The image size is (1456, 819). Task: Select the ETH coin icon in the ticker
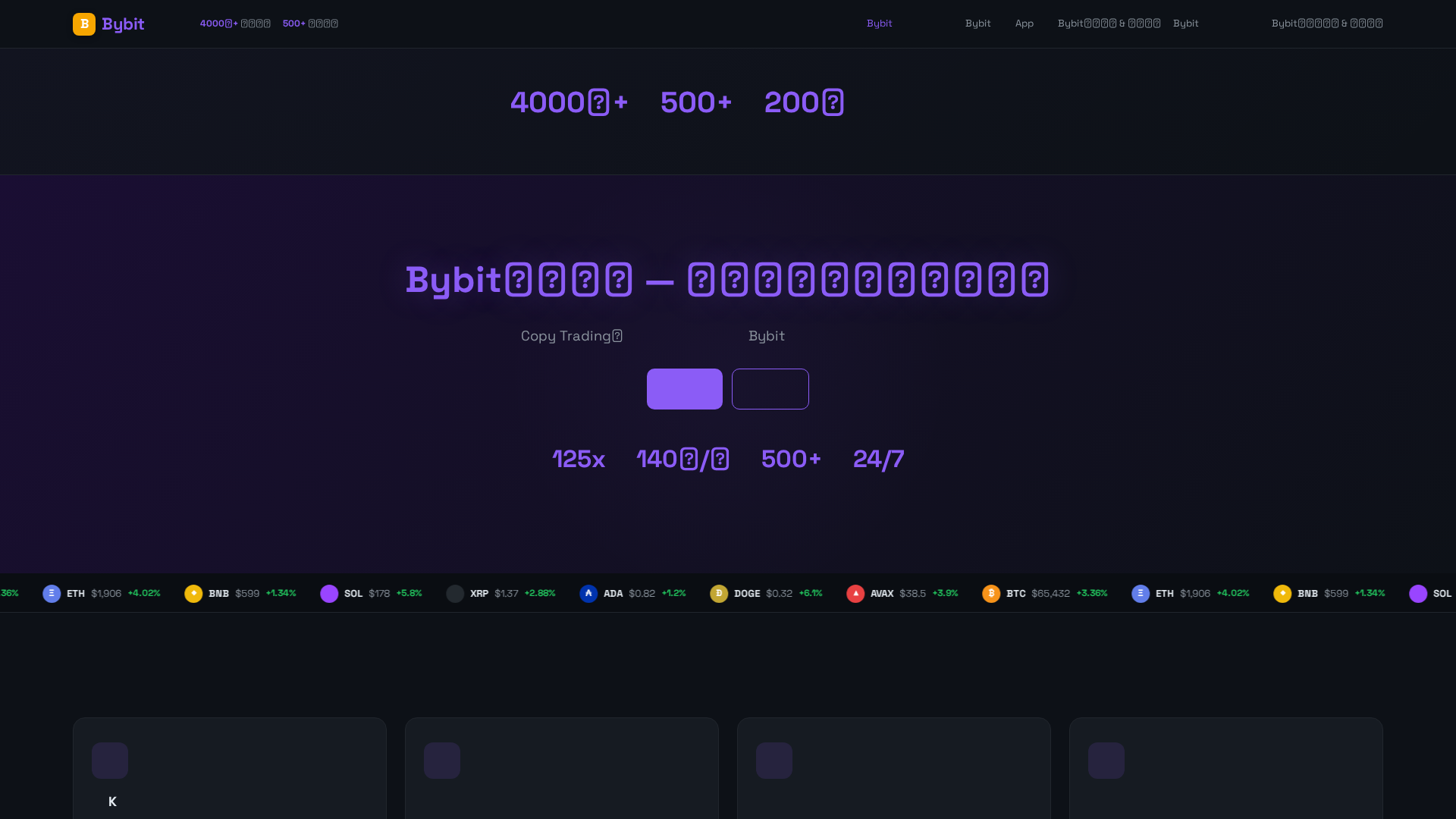(51, 594)
